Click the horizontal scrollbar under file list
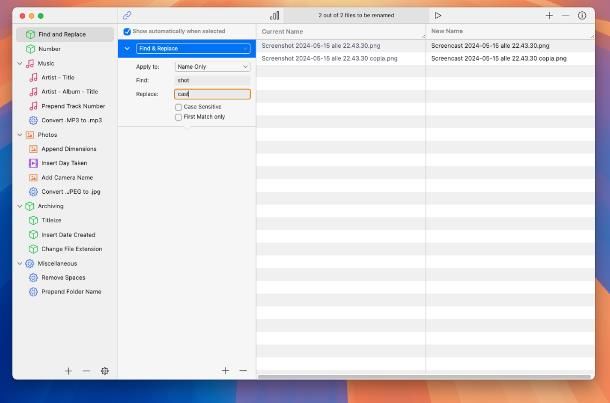610x403 pixels. coord(424,377)
